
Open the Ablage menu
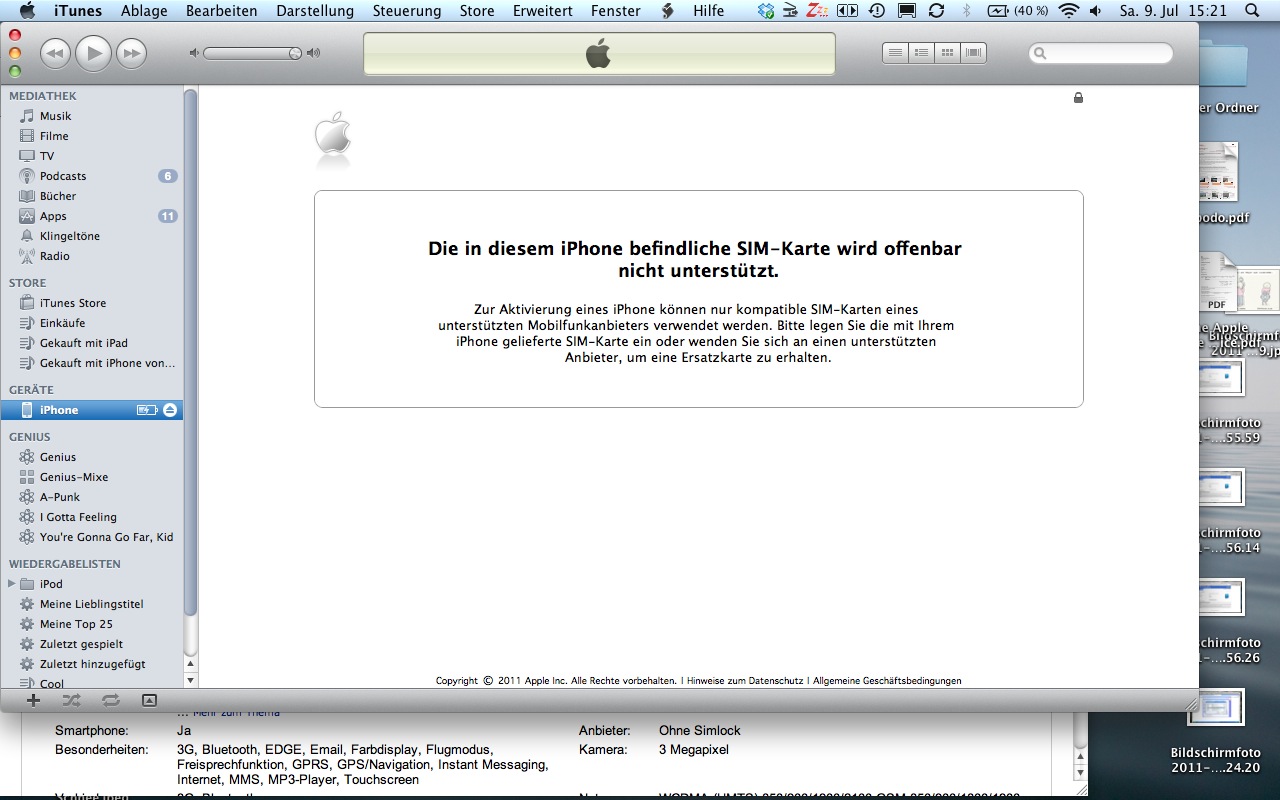tap(144, 11)
